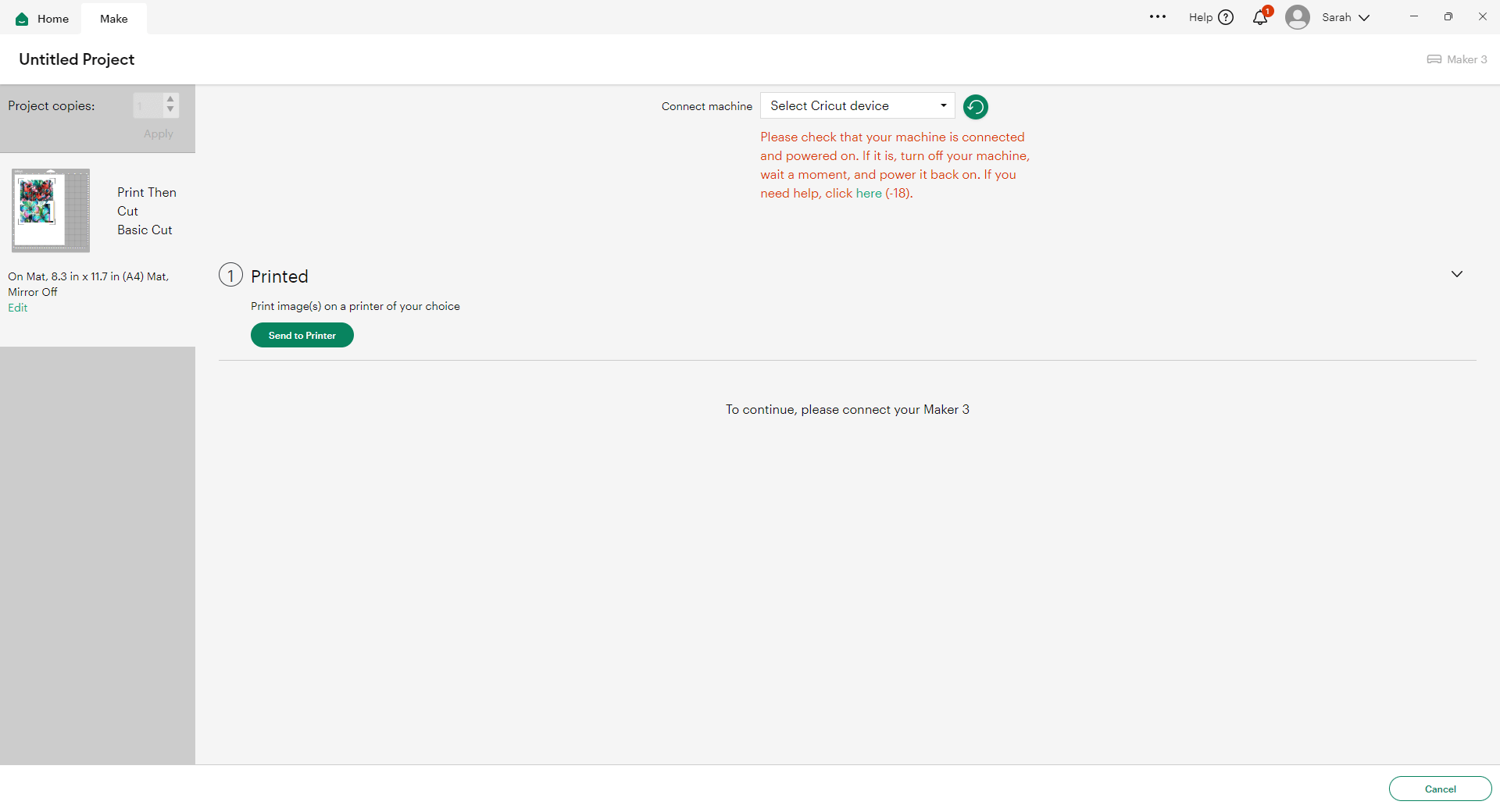Click the Send to Printer button
This screenshot has width=1500, height=812.
click(302, 335)
